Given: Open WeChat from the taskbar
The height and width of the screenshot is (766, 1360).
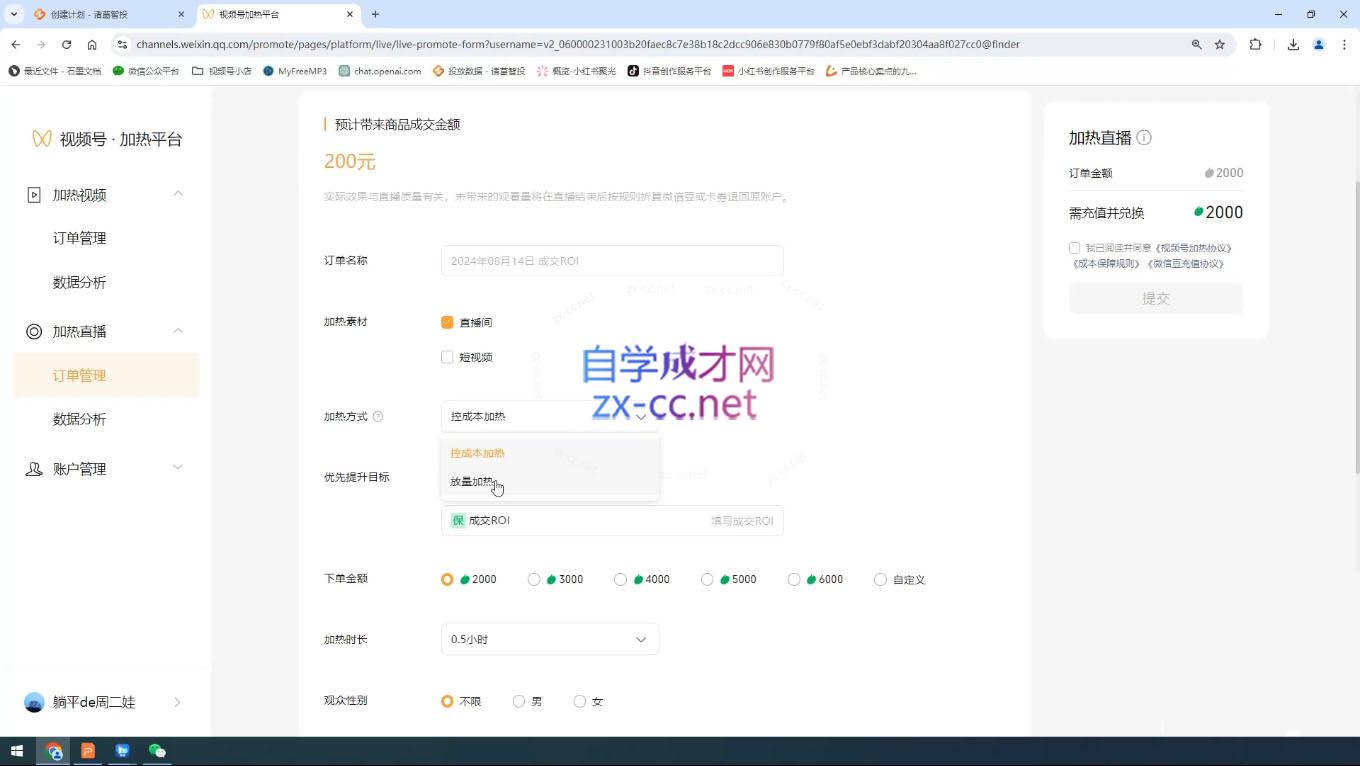Looking at the screenshot, I should click(156, 751).
